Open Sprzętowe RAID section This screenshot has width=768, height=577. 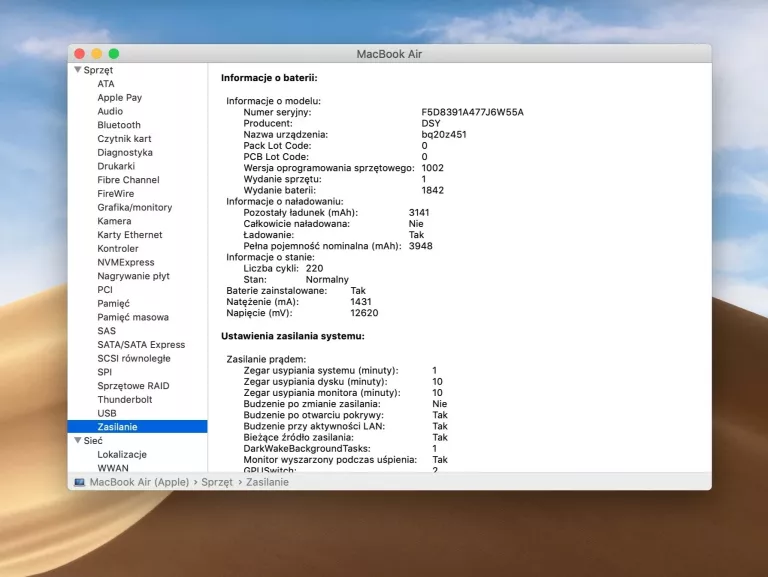[x=133, y=385]
